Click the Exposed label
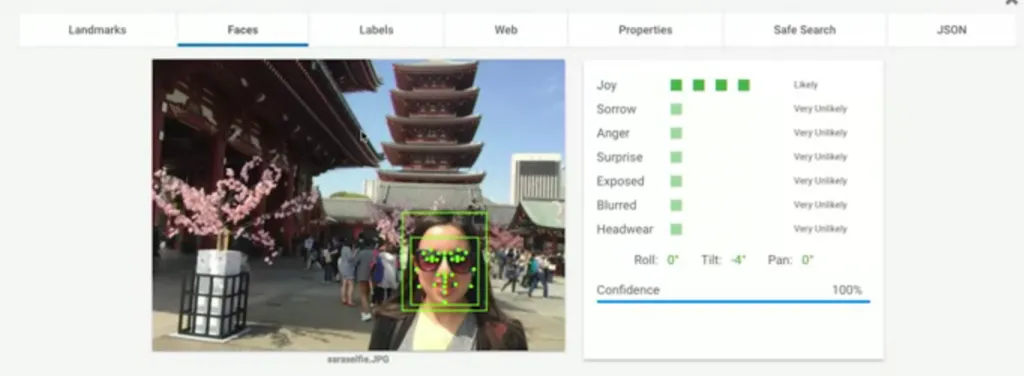This screenshot has width=1024, height=376. point(620,181)
